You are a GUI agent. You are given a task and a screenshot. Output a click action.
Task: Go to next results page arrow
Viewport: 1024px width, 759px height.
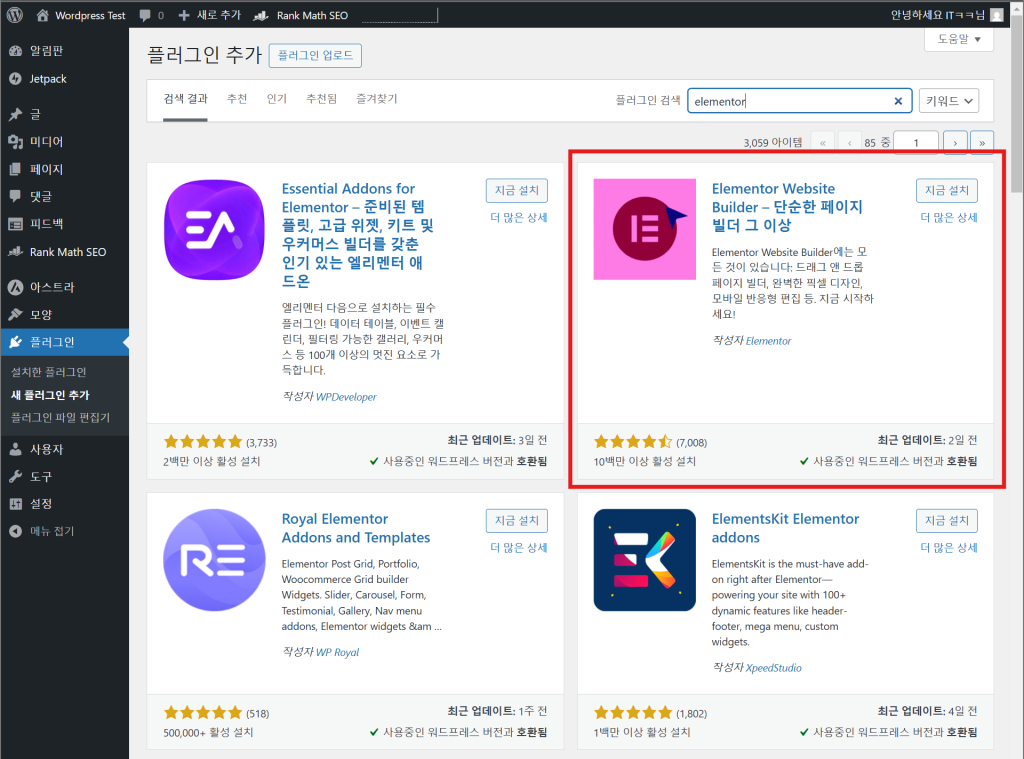[x=955, y=142]
